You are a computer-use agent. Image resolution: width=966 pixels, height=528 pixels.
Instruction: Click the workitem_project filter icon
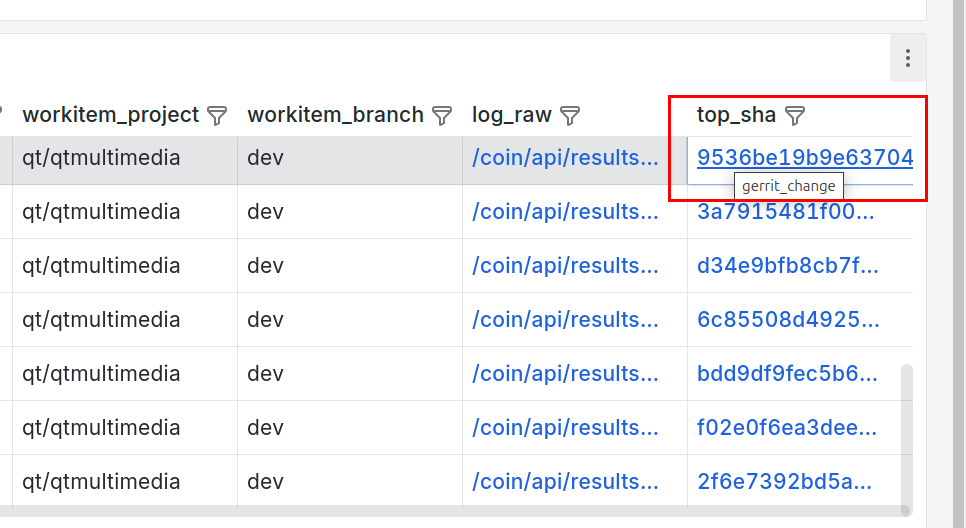click(217, 115)
